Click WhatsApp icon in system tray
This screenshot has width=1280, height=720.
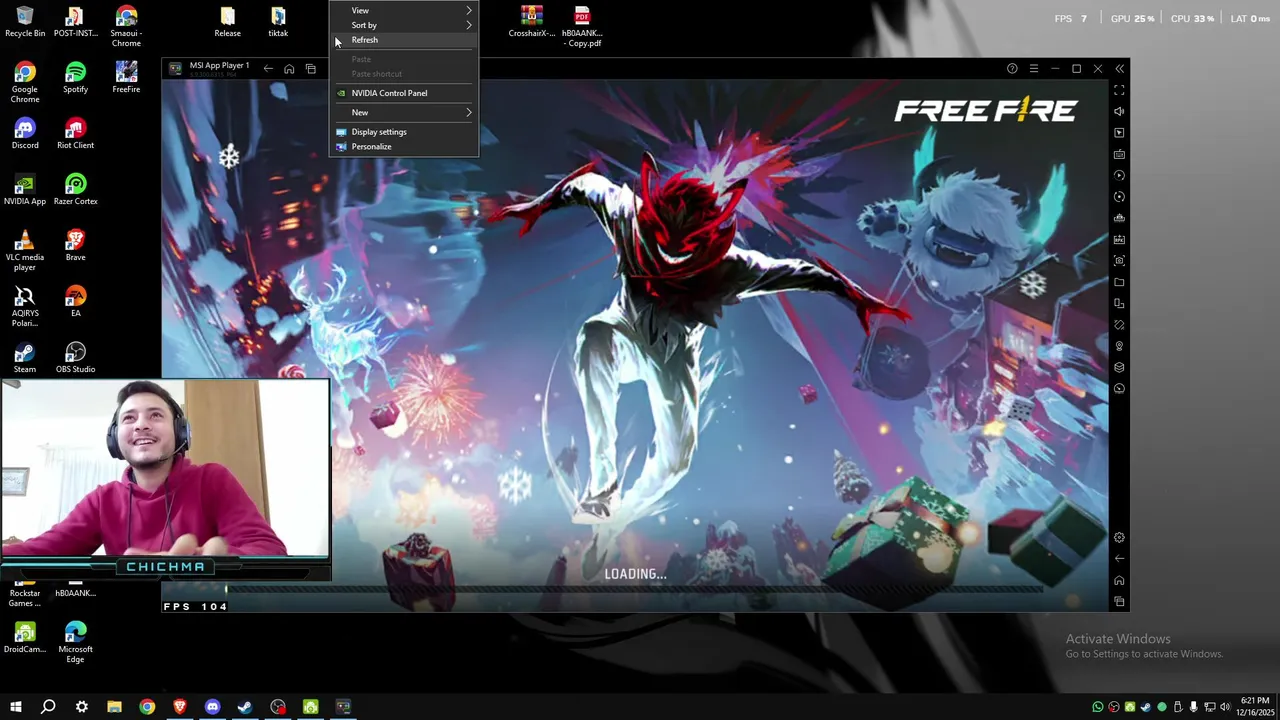(x=1098, y=707)
